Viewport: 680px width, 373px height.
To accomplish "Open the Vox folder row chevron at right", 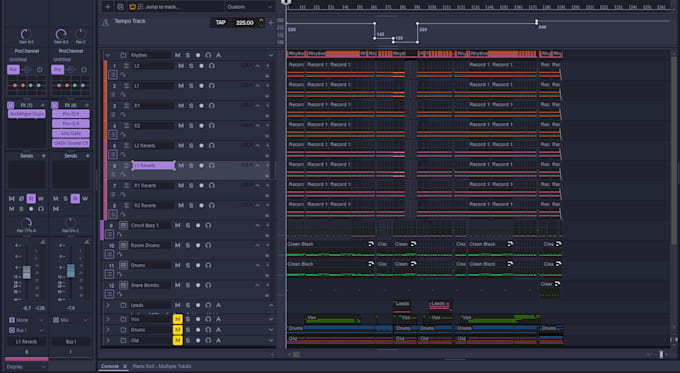I will [271, 319].
